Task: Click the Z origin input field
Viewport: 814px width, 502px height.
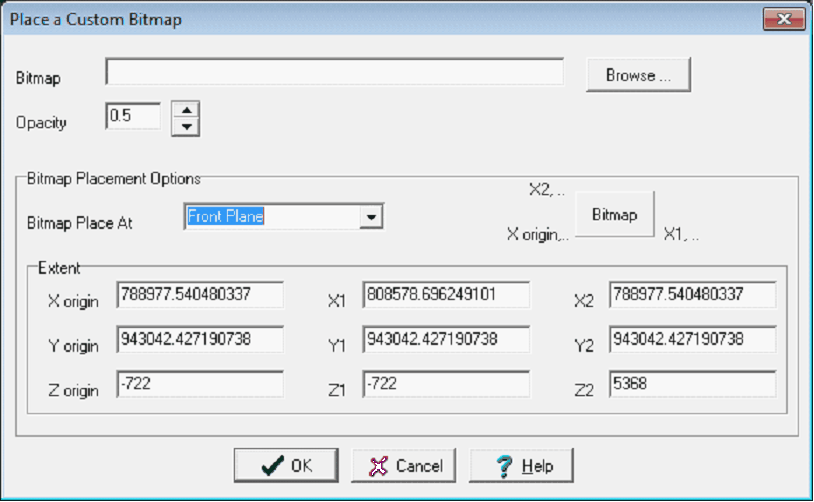Action: click(x=200, y=385)
